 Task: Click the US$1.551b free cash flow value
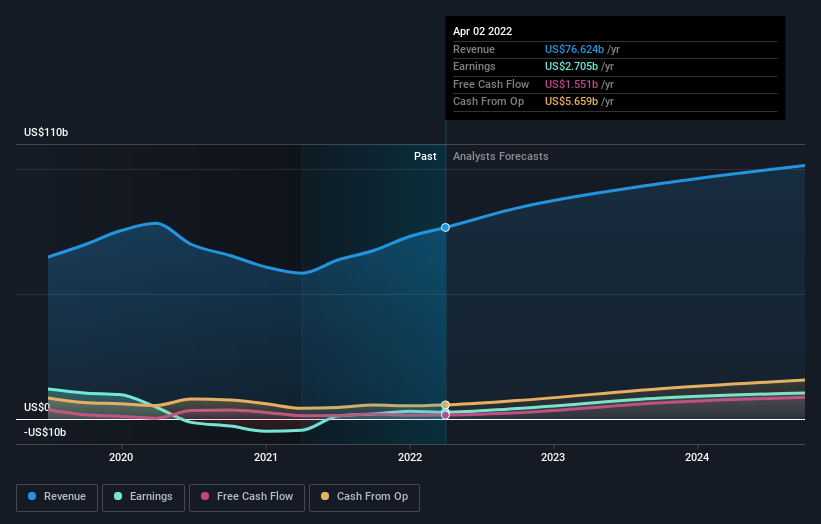coord(571,84)
